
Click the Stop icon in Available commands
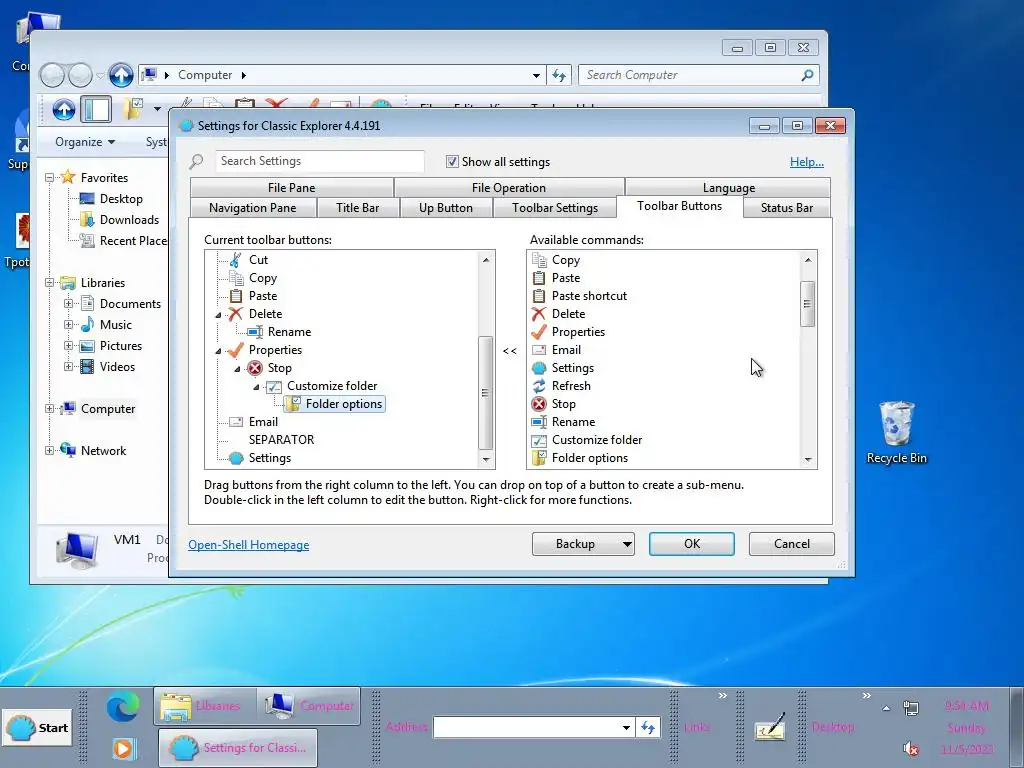539,404
